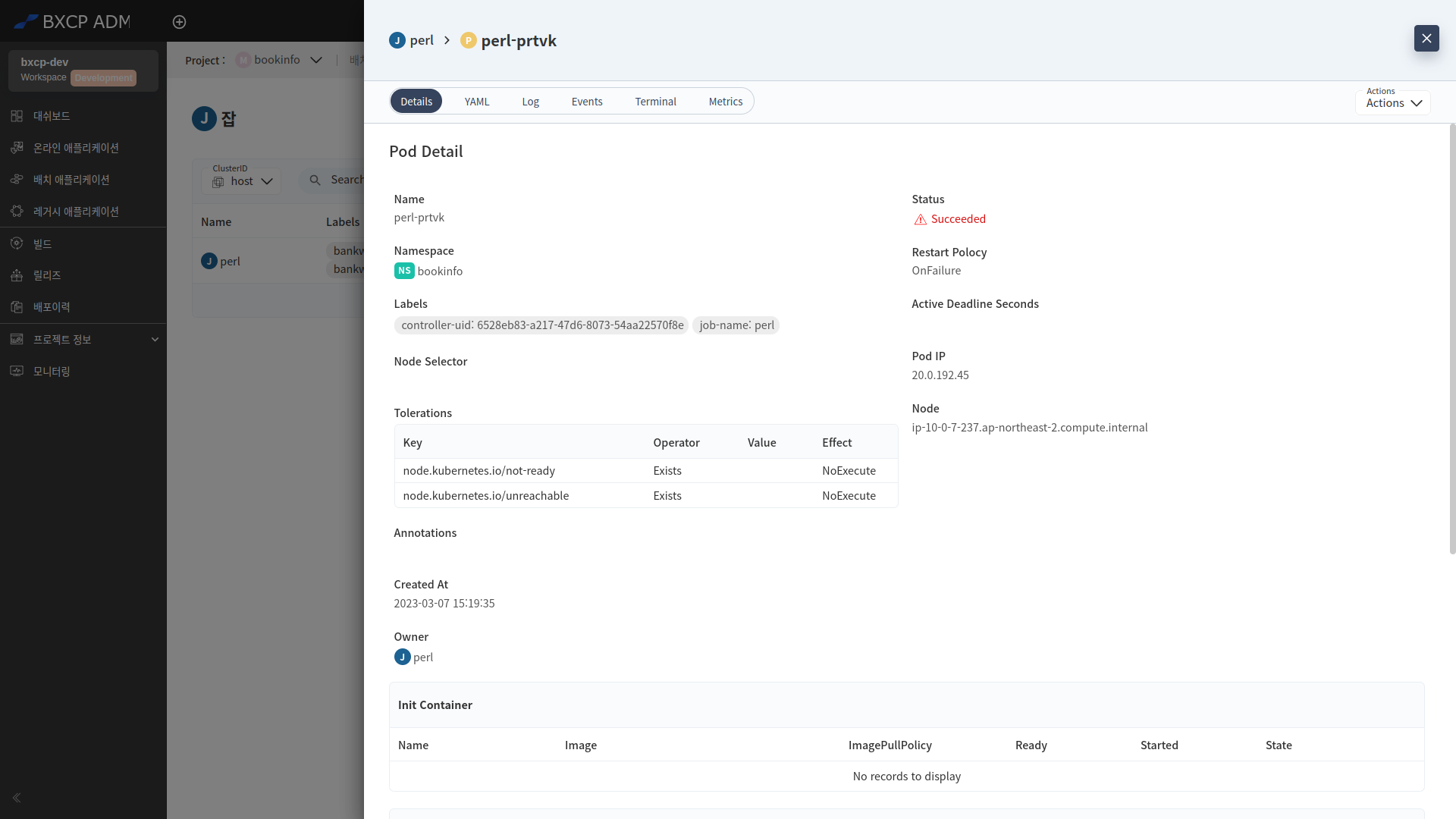Click the ImagePullPolicy column header
1456x819 pixels.
coord(890,745)
